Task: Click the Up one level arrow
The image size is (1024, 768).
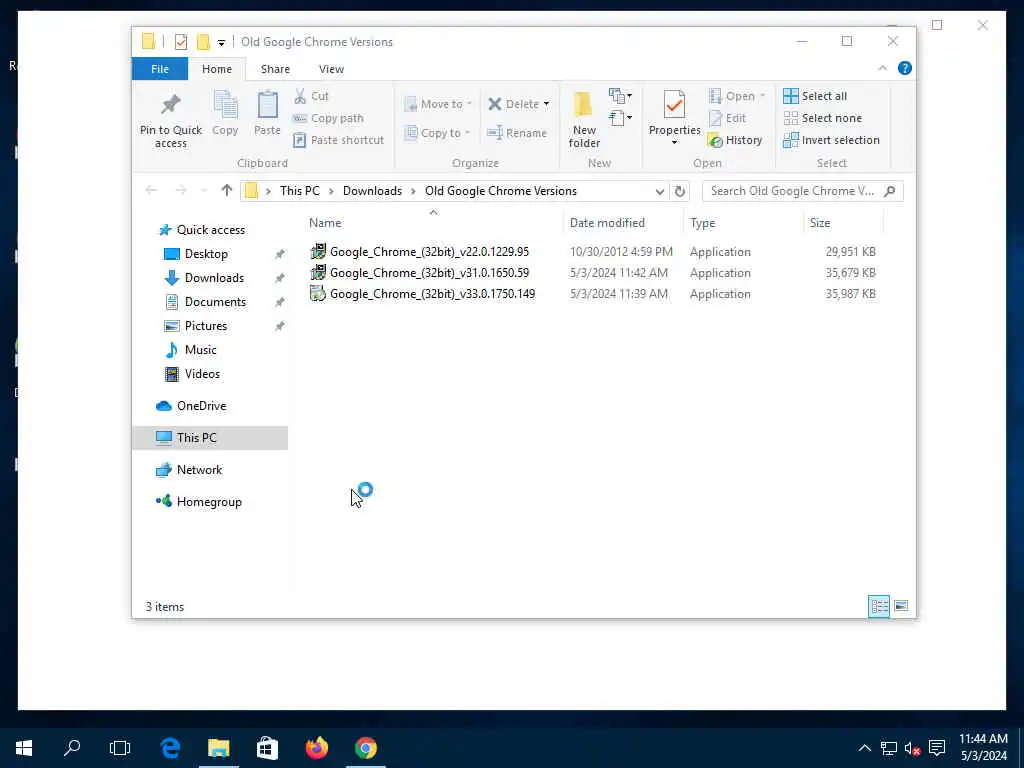Action: click(227, 190)
